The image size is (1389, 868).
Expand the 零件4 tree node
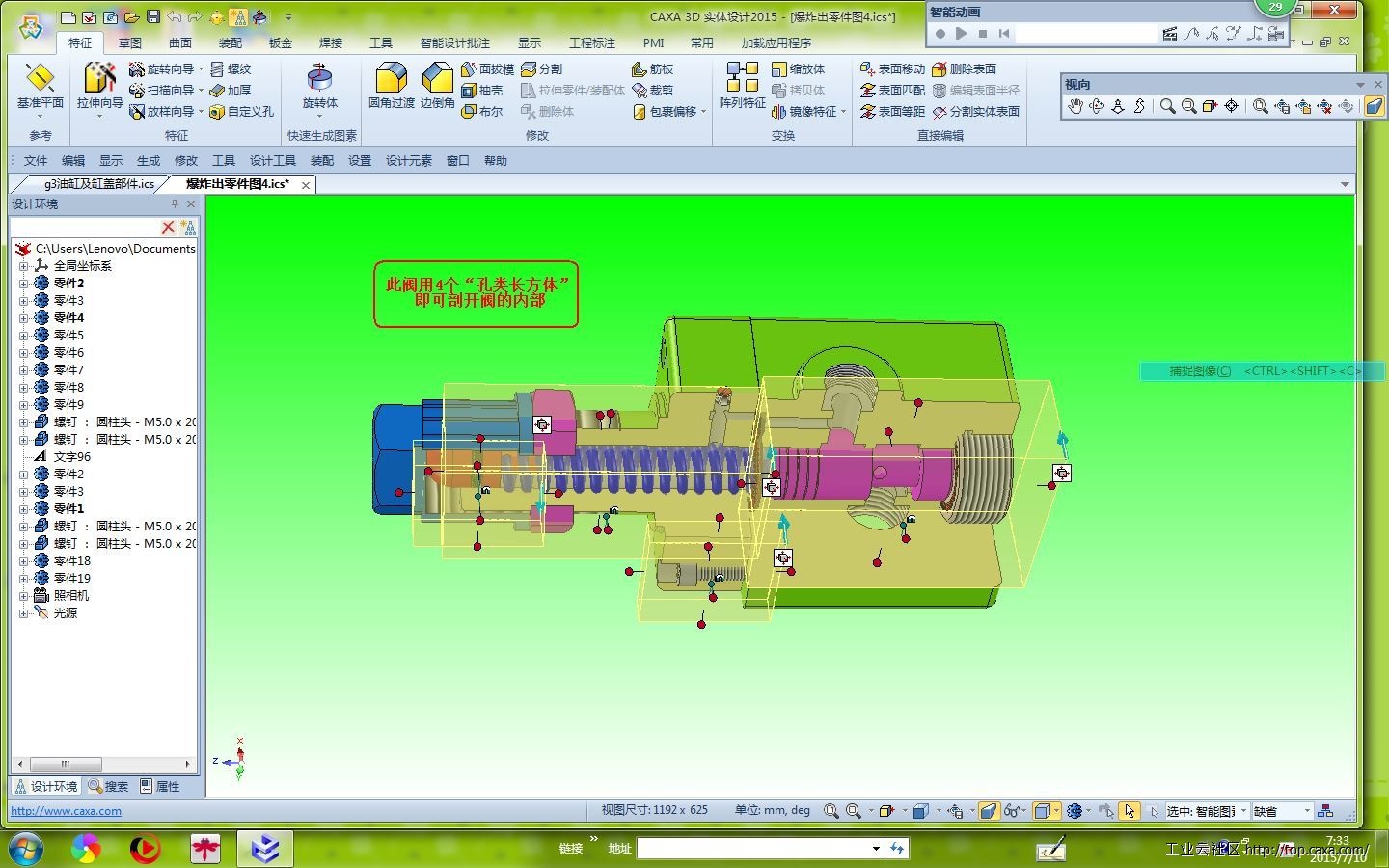point(23,317)
